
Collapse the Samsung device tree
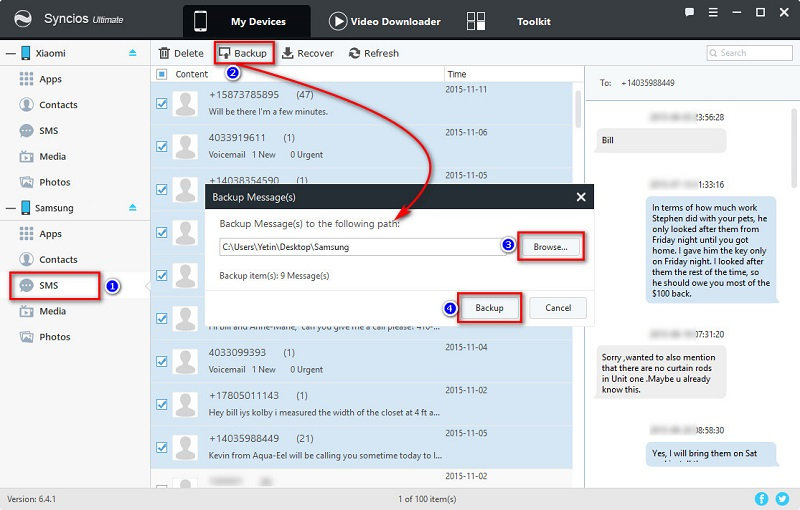coord(10,208)
